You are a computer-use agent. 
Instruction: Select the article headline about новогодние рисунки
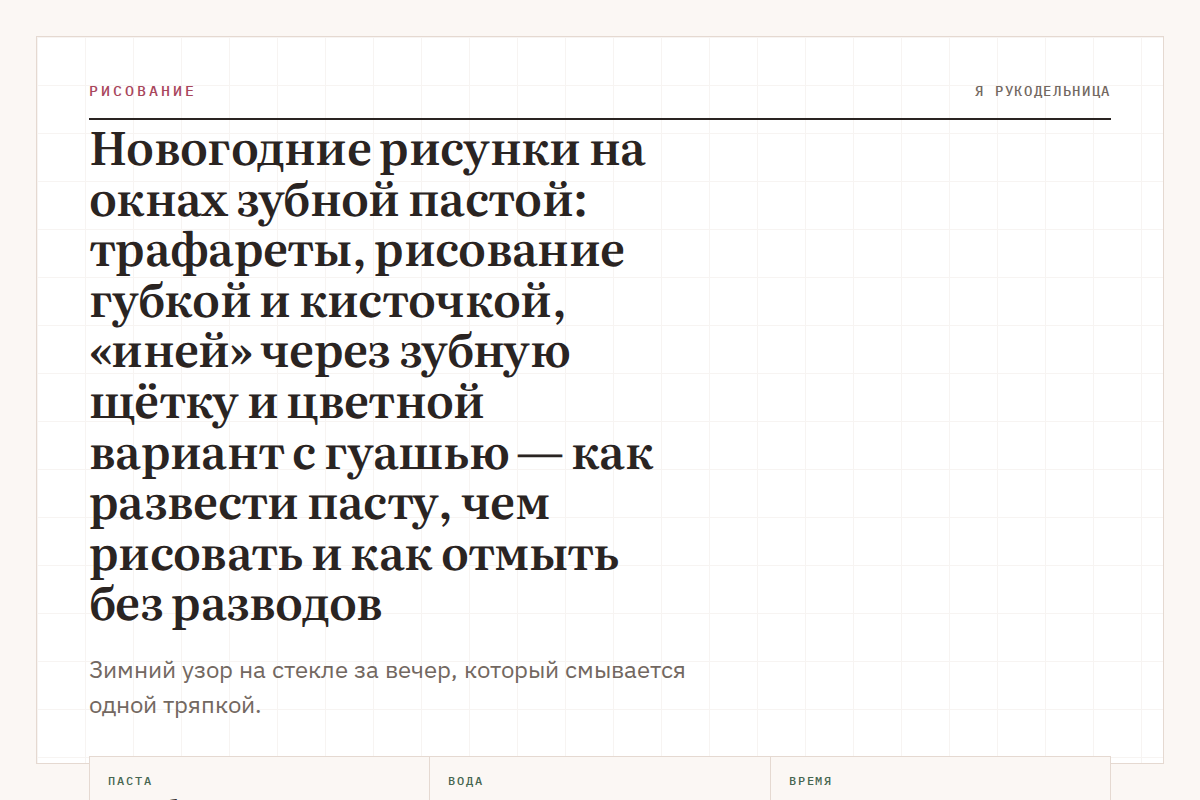coord(372,379)
